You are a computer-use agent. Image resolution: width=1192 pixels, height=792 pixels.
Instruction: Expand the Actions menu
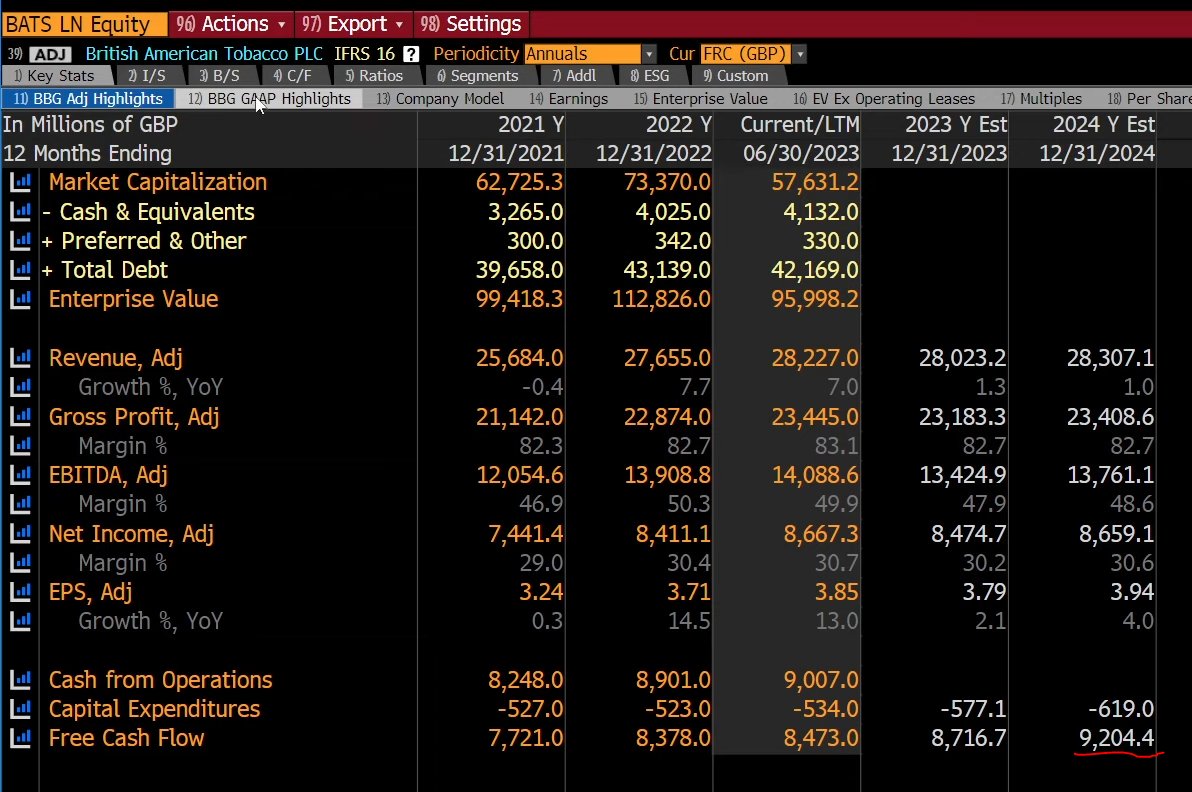pos(230,24)
